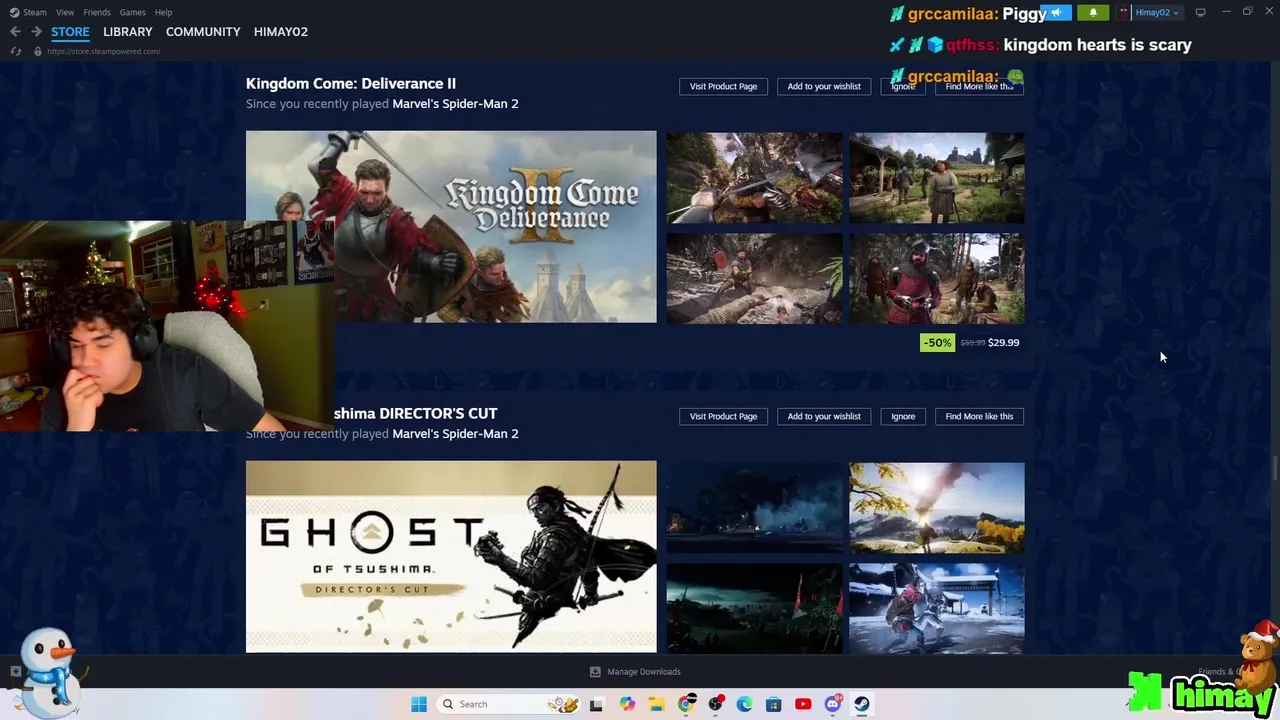Click the store page vertical scrollbar
The image size is (1280, 720).
click(x=1274, y=468)
